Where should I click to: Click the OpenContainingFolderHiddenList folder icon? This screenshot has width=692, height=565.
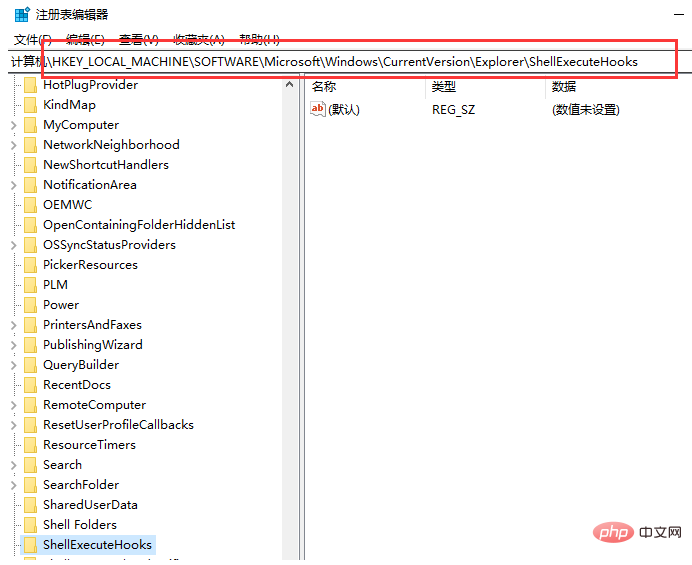click(x=30, y=225)
